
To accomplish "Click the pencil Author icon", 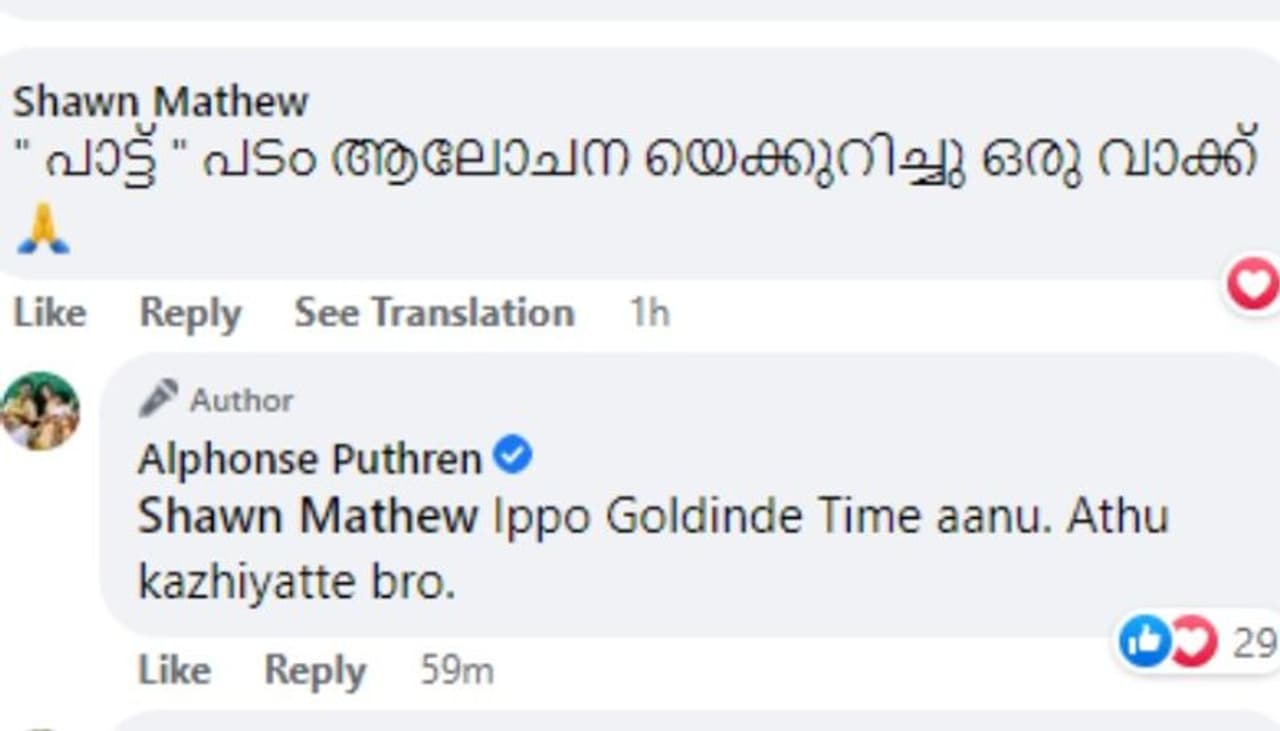I will (157, 399).
